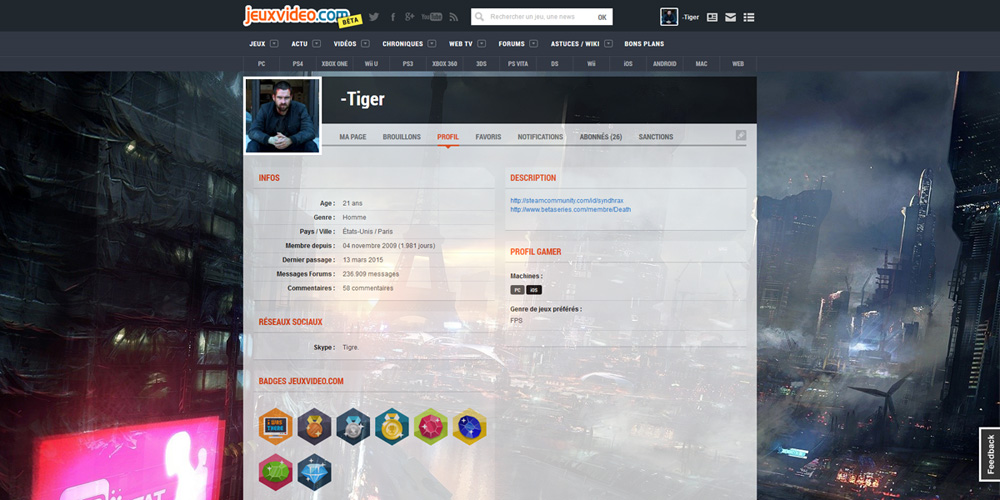The image size is (1000, 500).
Task: Open the FORUMS menu label
Action: [511, 44]
